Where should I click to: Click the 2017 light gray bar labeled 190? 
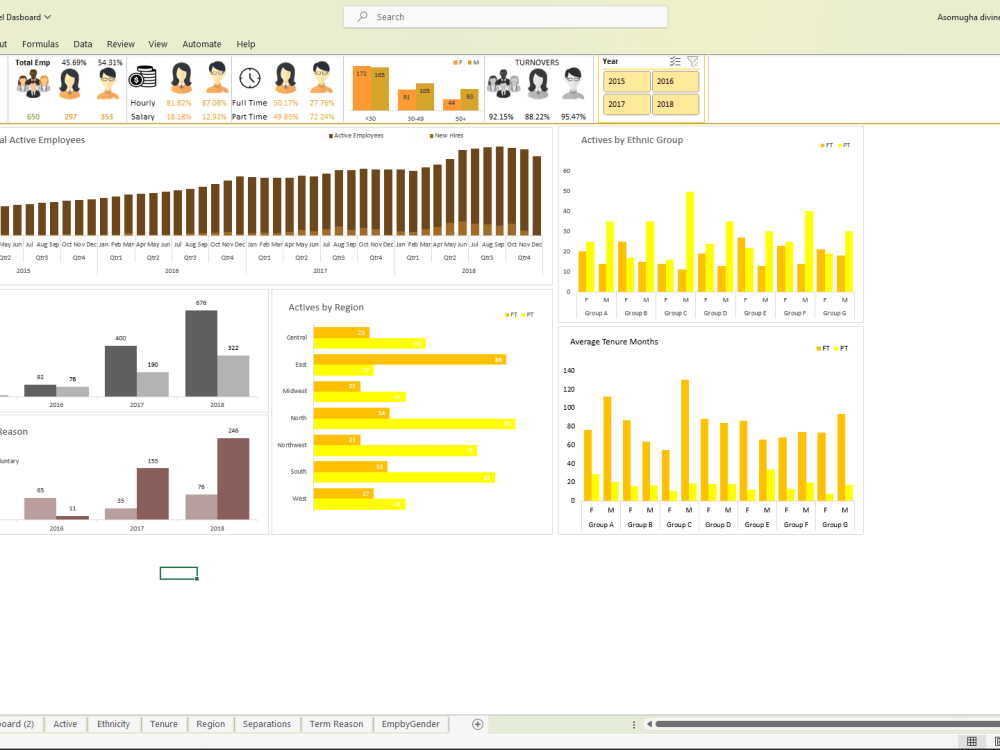153,385
